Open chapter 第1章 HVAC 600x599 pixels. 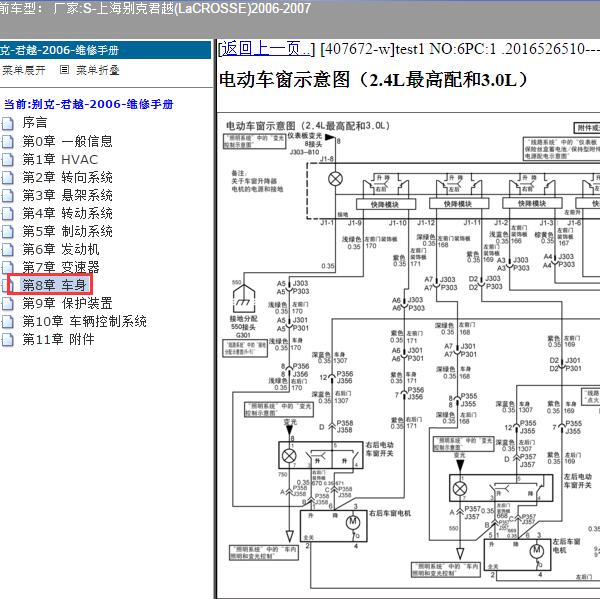[60, 159]
